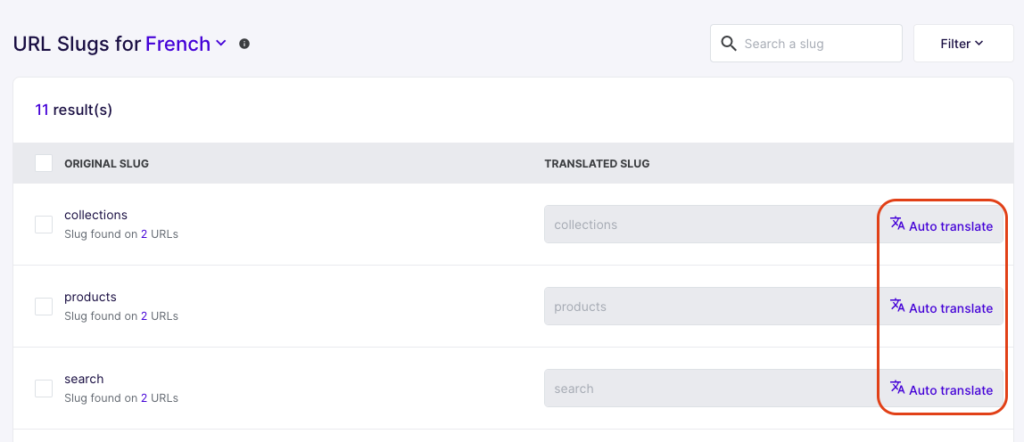Click the products translated slug field
Viewport: 1024px width, 442px height.
(x=711, y=306)
